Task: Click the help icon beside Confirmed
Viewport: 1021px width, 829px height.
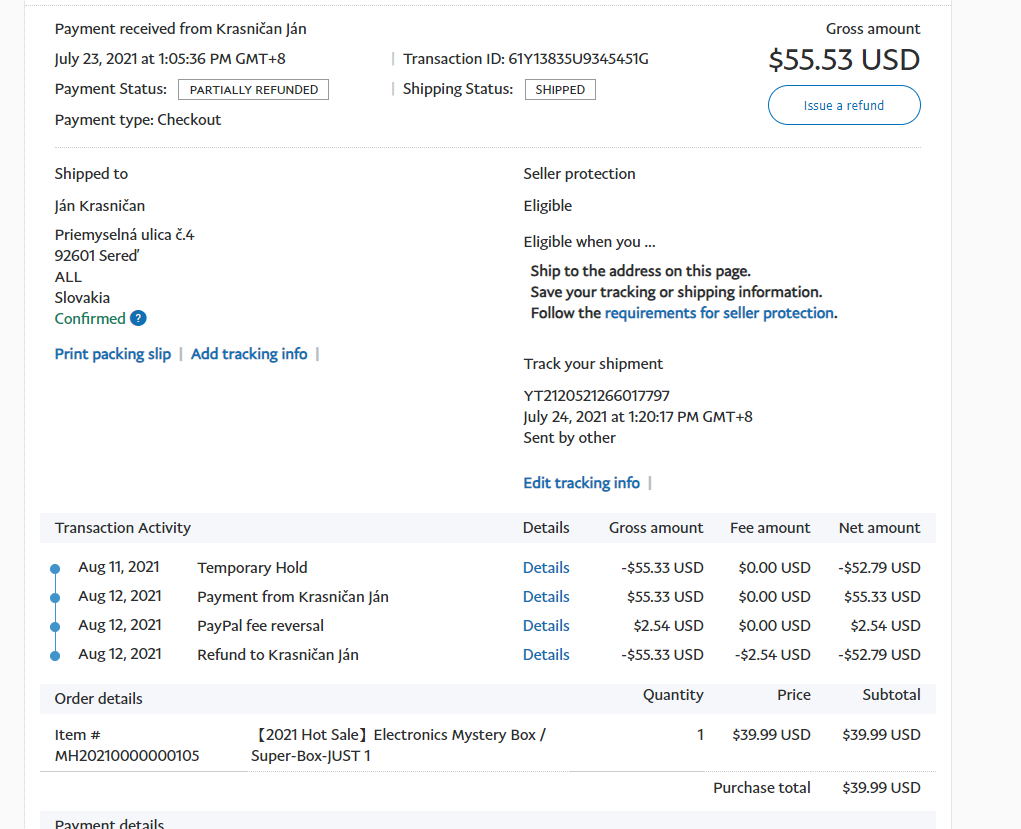Action: (x=138, y=319)
